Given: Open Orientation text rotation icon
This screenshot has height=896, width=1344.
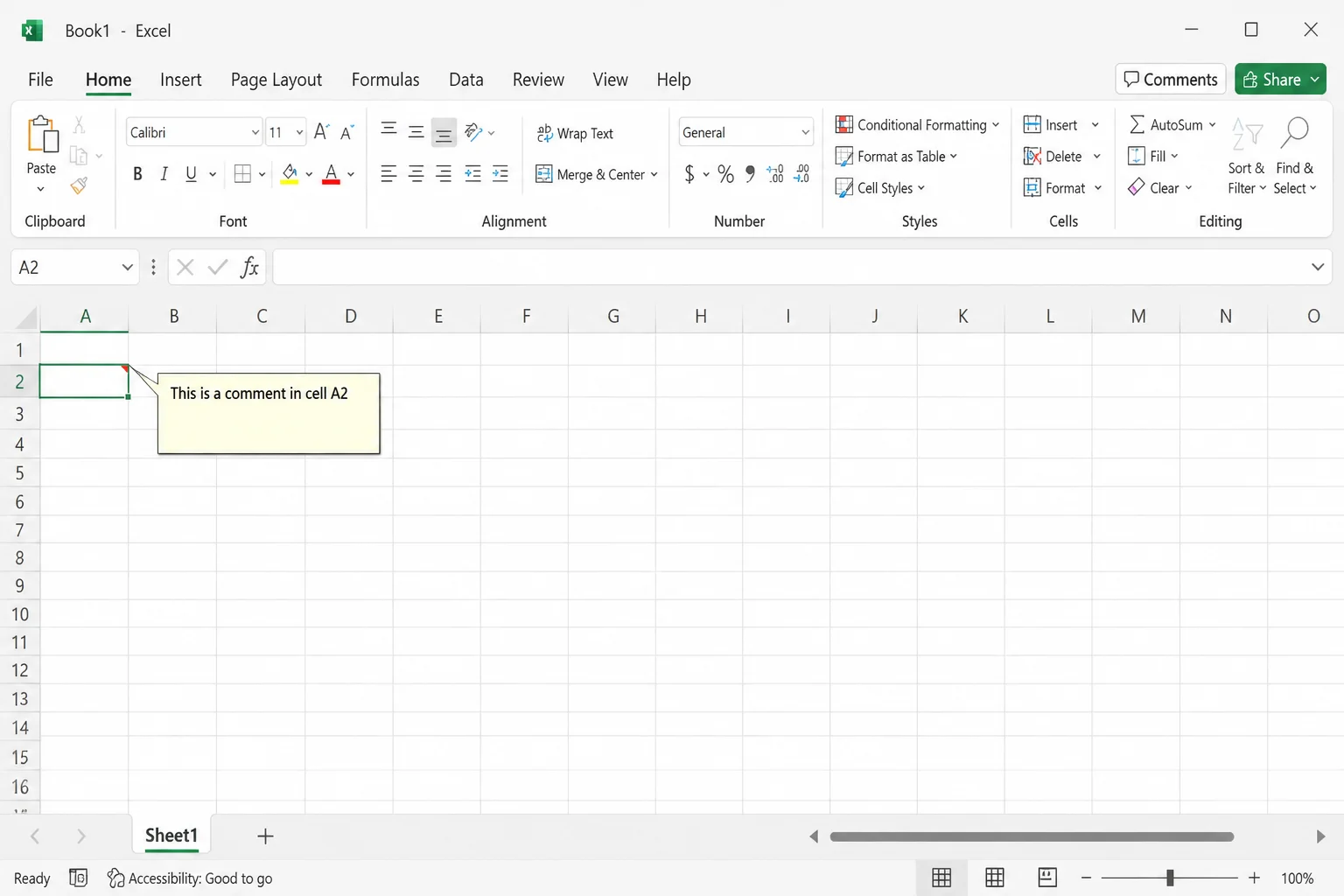Looking at the screenshot, I should click(473, 132).
